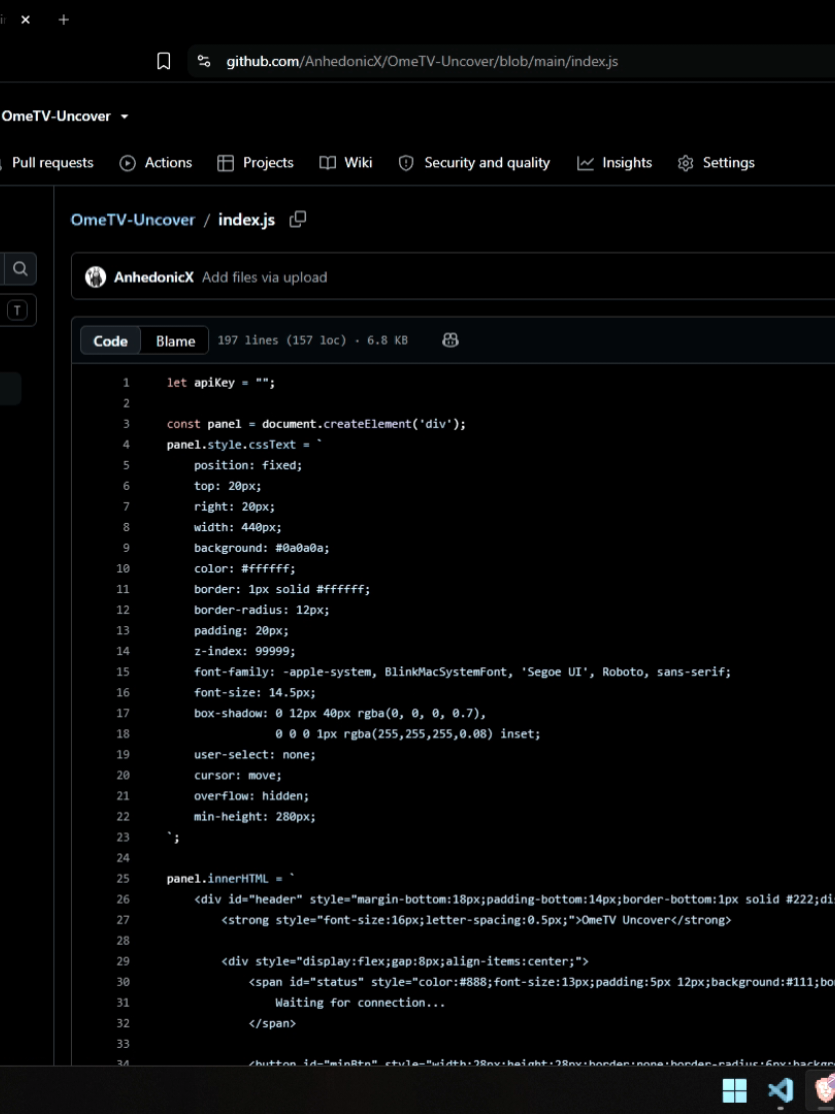Open the Actions tab
Screen dimensions: 835x1114
[156, 163]
